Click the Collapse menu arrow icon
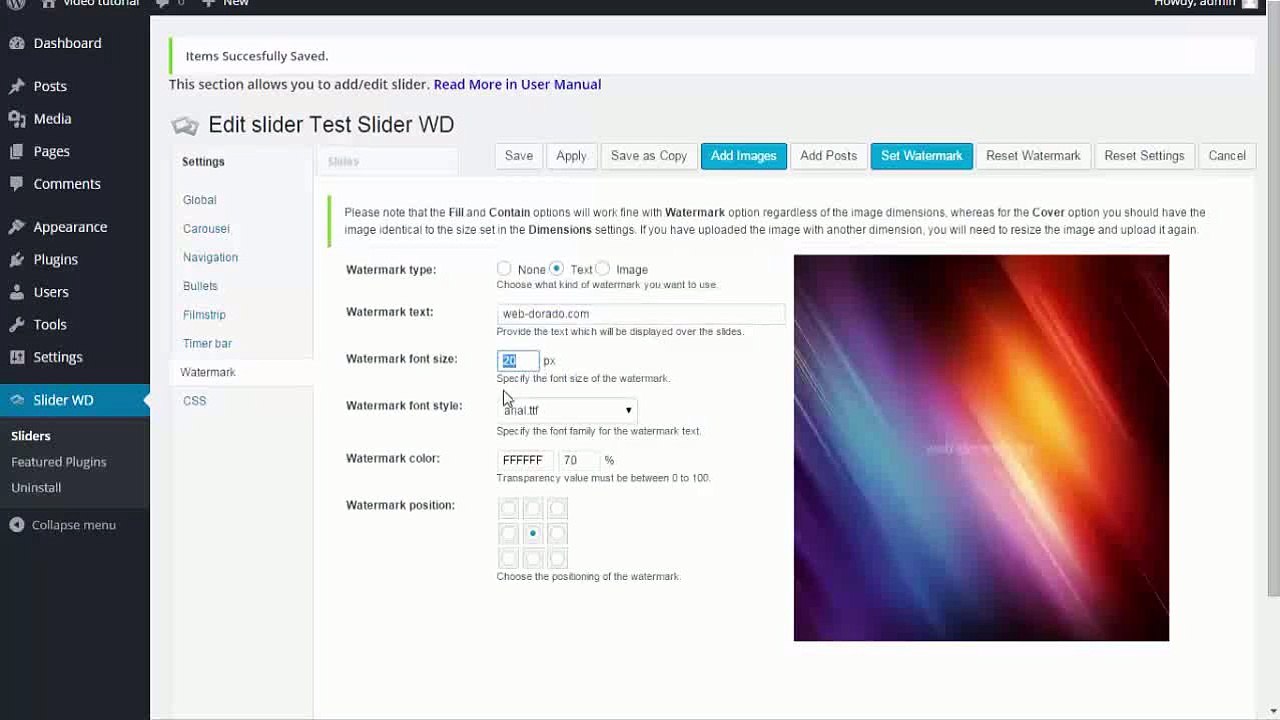Screen dimensions: 1280x720 [17, 525]
